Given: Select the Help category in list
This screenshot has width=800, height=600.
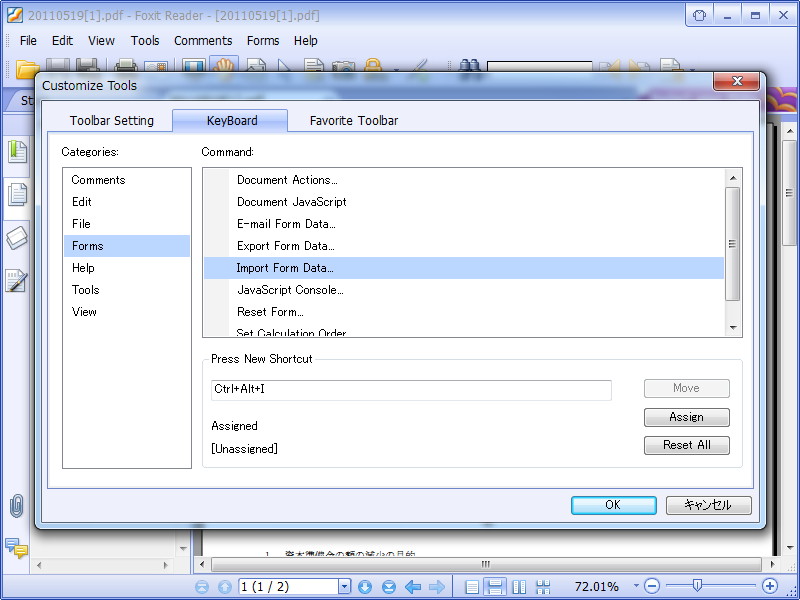Looking at the screenshot, I should [127, 267].
